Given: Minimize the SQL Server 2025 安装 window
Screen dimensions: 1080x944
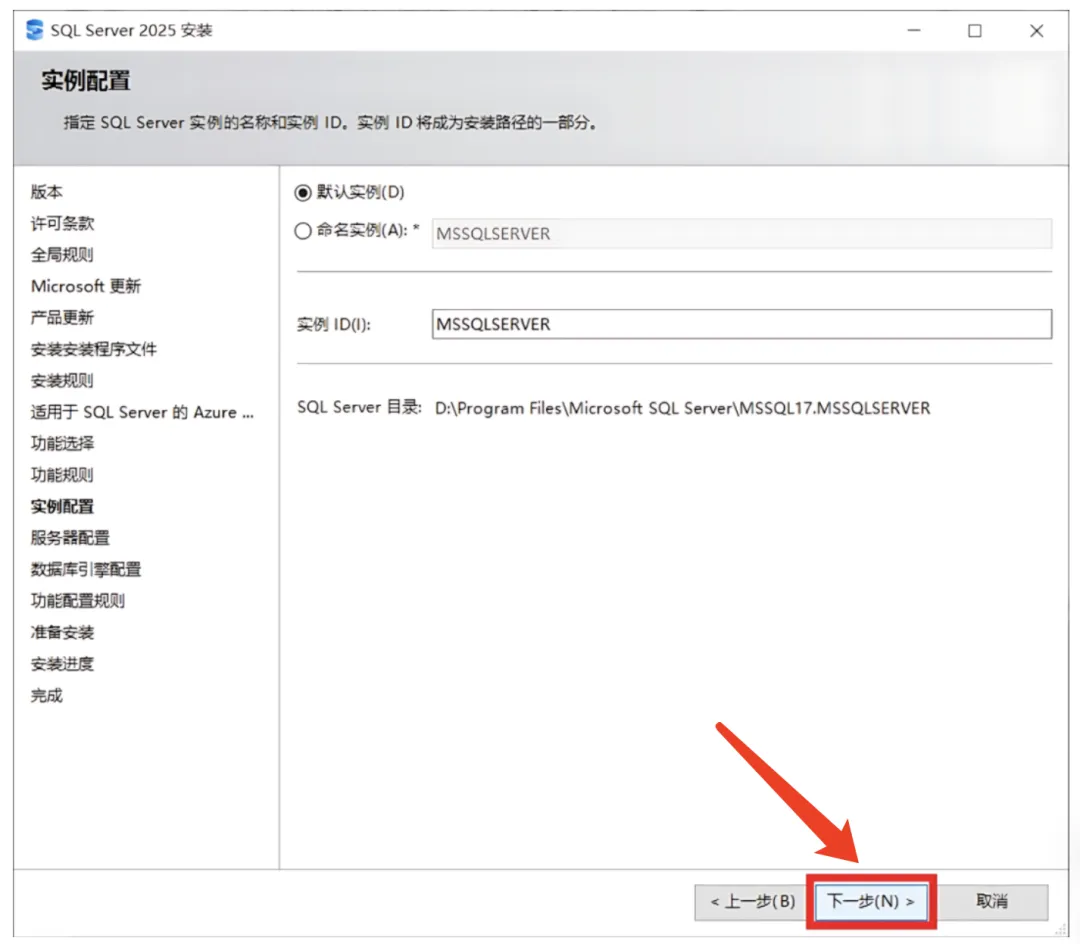Looking at the screenshot, I should (914, 30).
